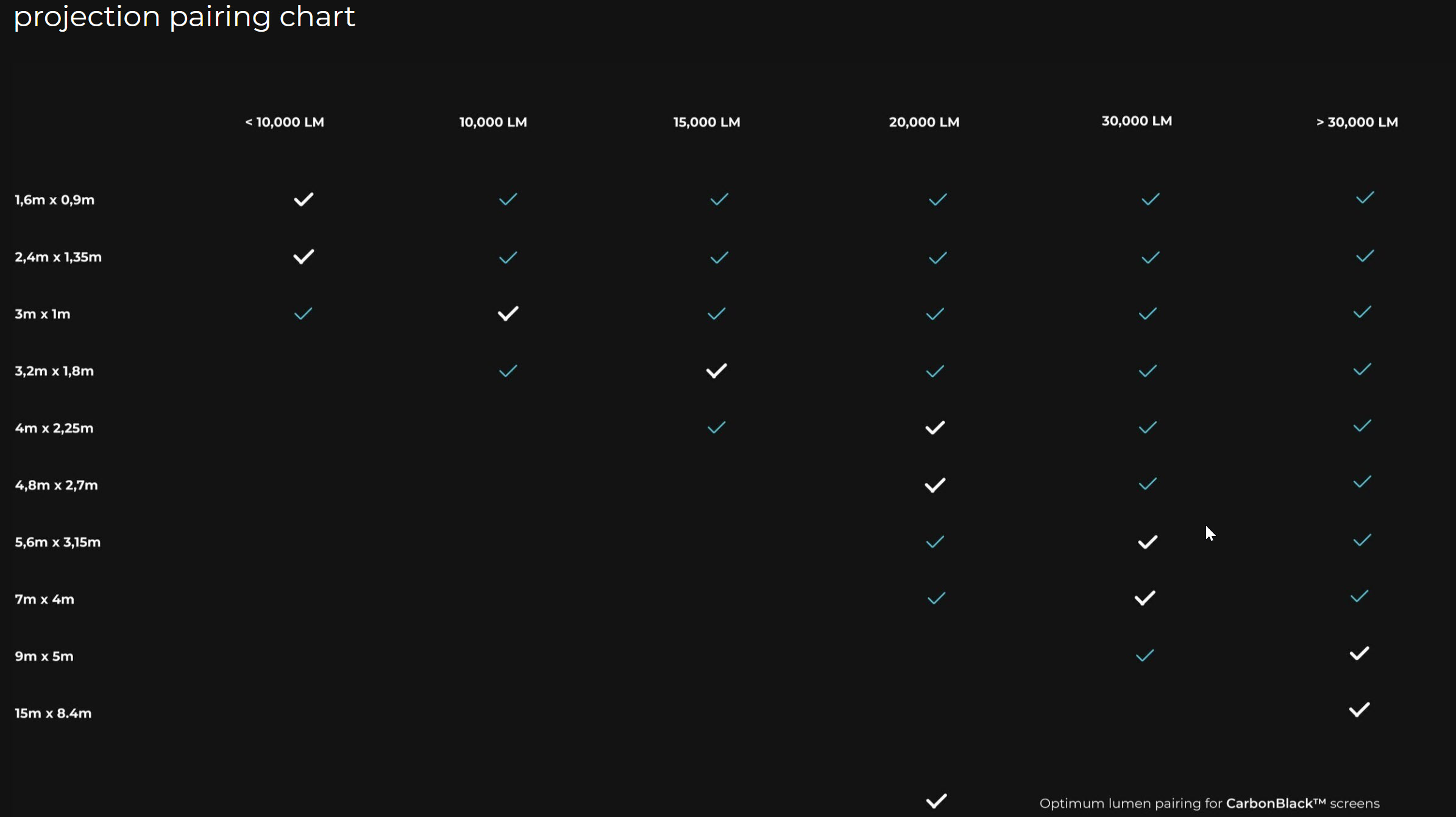Screen dimensions: 1456x817
Task: Click the blue checkmark for 4,8m x 2,7m under 30,000 LM
Action: pyautogui.click(x=1148, y=484)
